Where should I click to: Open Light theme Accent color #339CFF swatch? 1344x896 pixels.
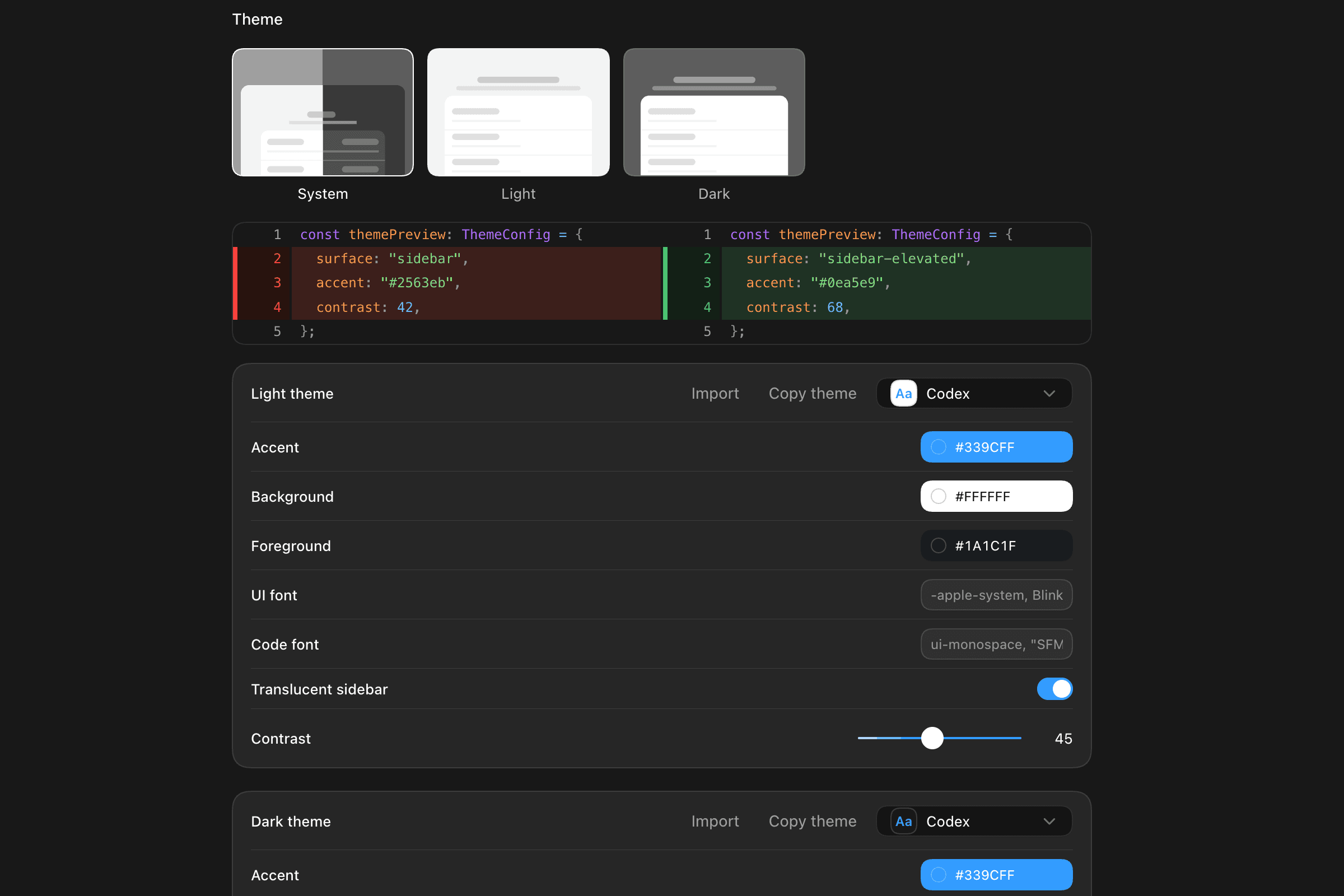point(996,447)
